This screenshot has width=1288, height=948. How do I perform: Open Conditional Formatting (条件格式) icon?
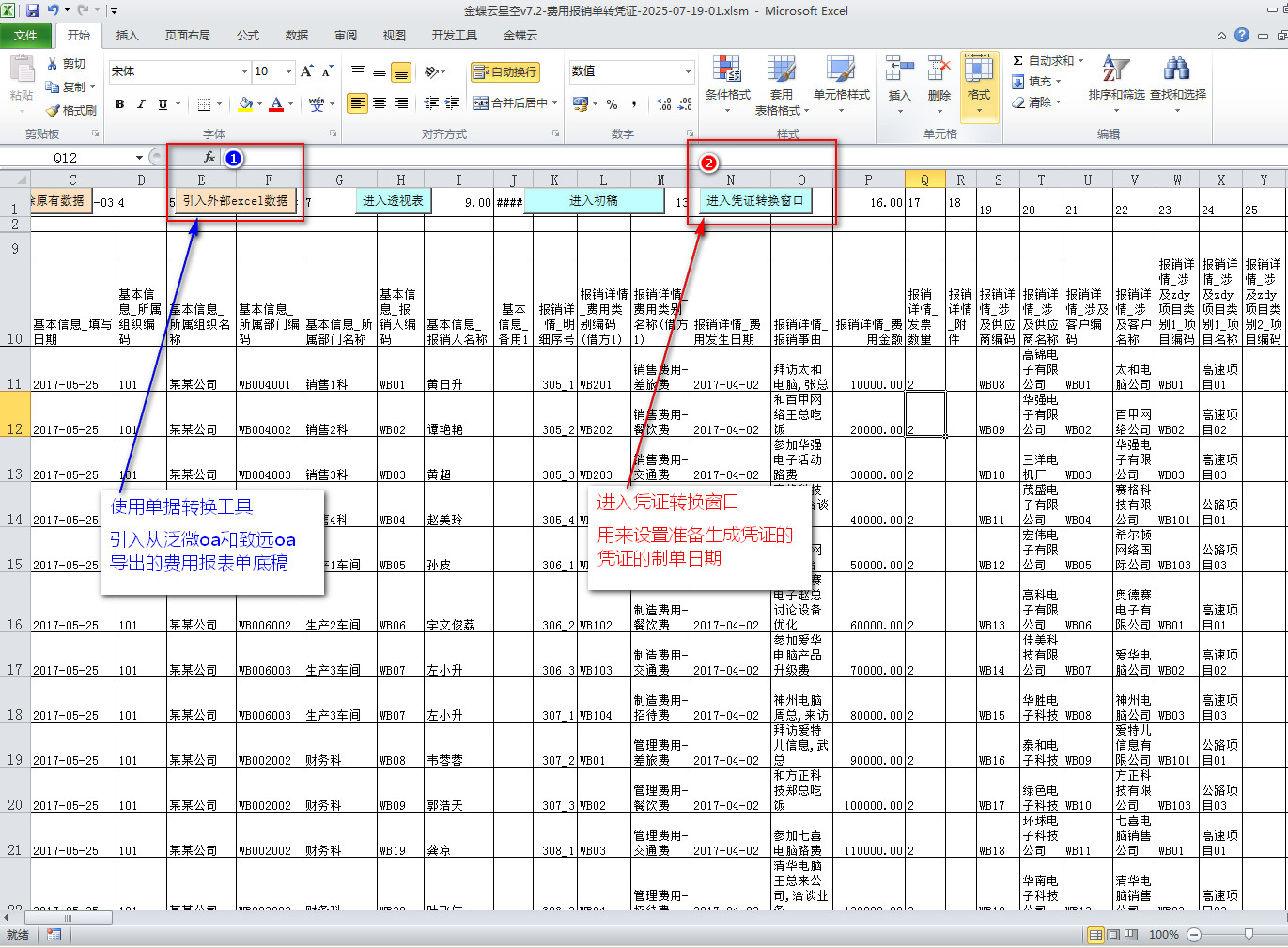(x=727, y=70)
